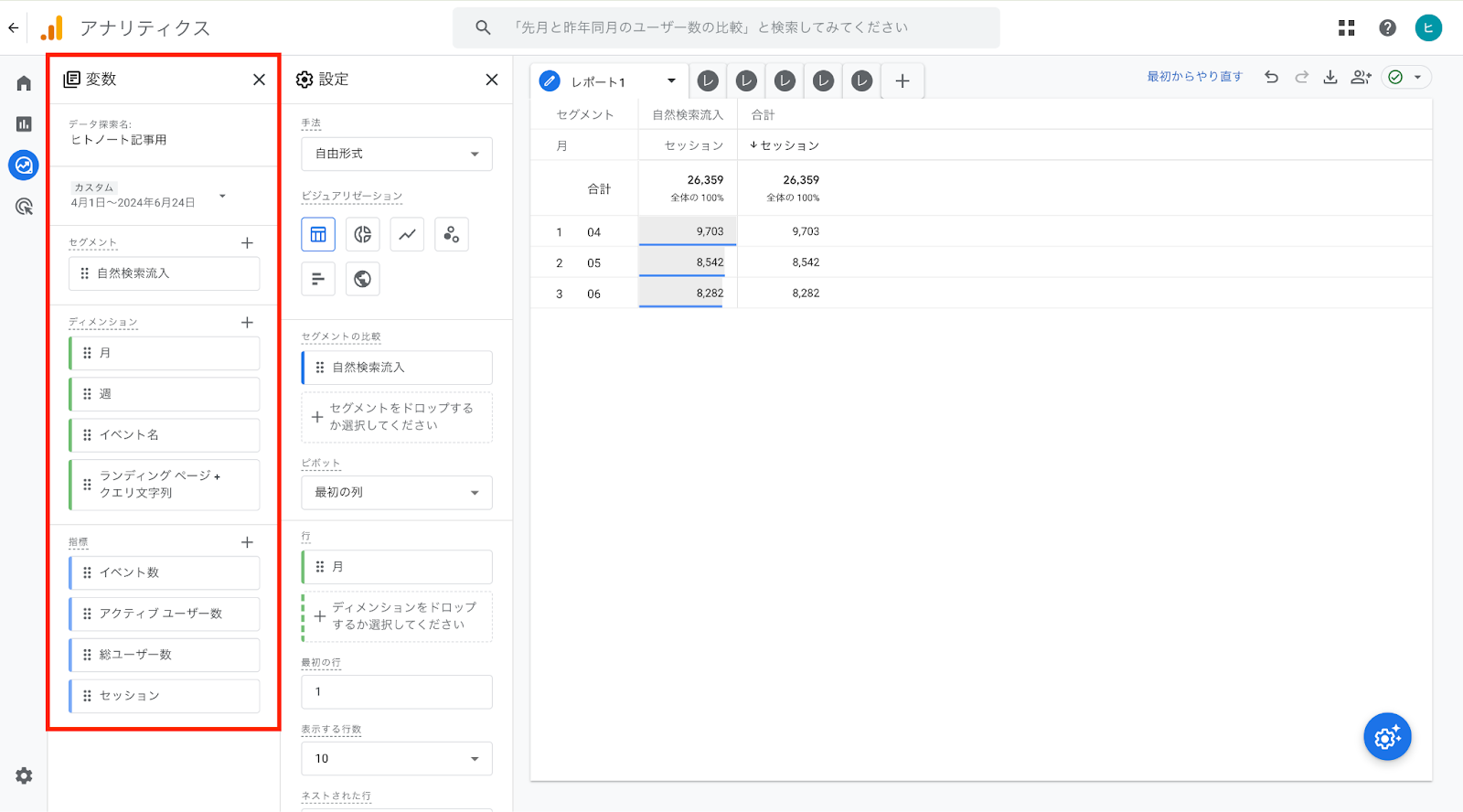The image size is (1463, 812).
Task: Open the レポート1 tab dropdown arrow
Action: point(671,80)
